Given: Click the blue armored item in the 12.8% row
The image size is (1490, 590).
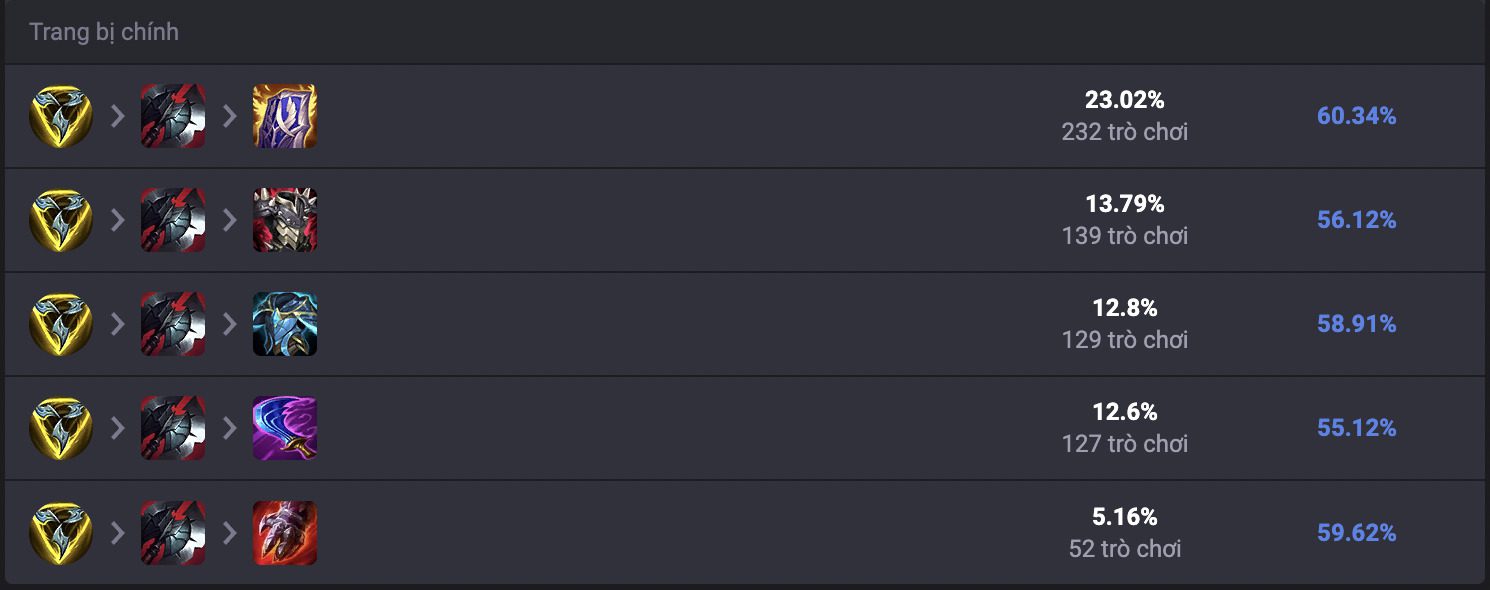Looking at the screenshot, I should click(285, 324).
